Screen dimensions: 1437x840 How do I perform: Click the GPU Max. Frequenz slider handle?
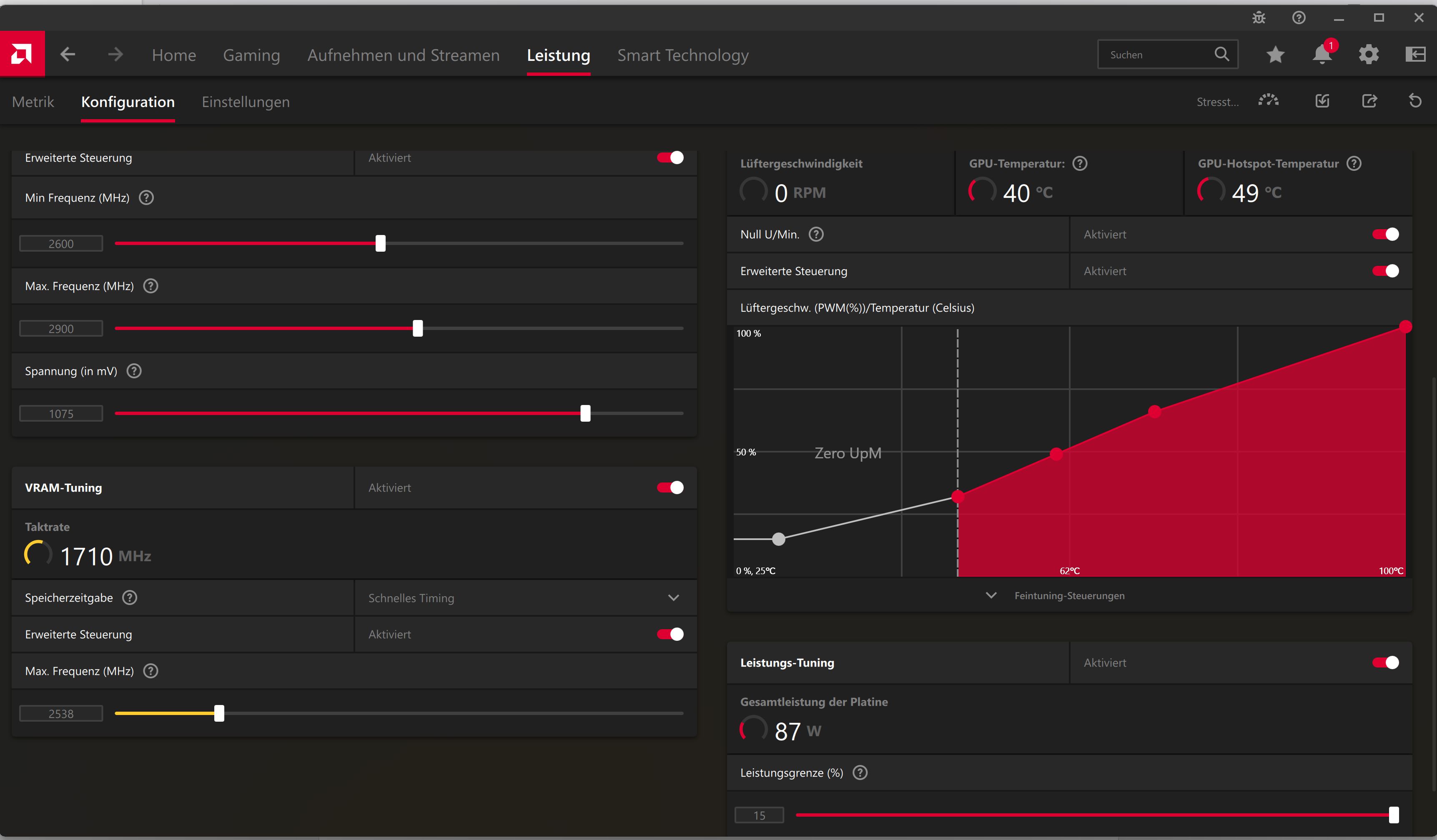(418, 328)
